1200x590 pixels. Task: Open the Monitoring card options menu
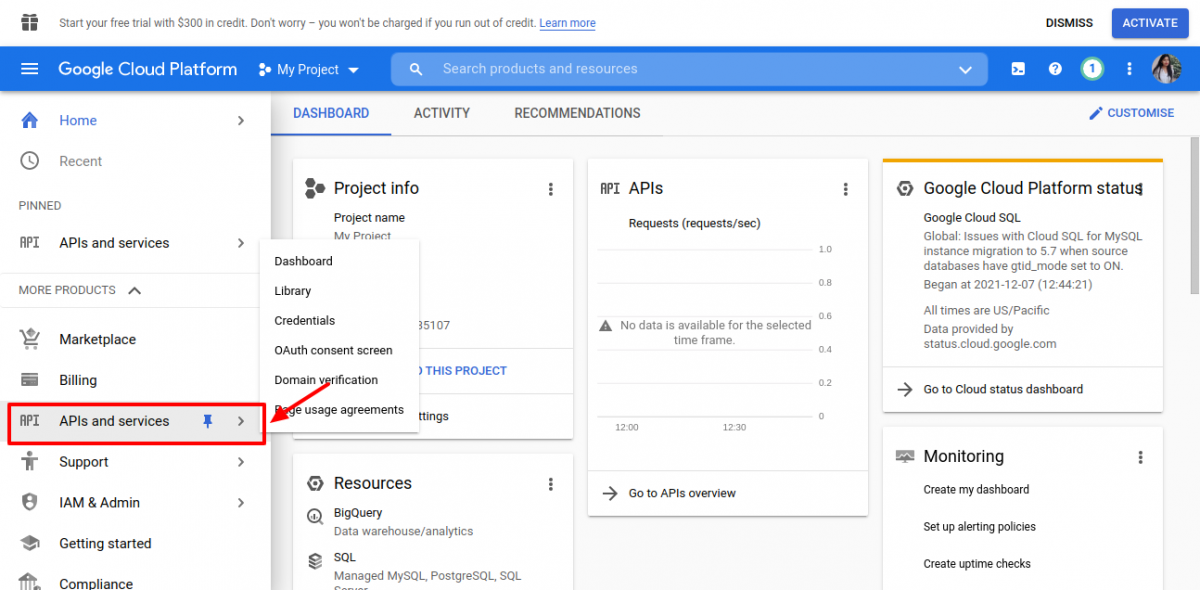coord(1141,456)
